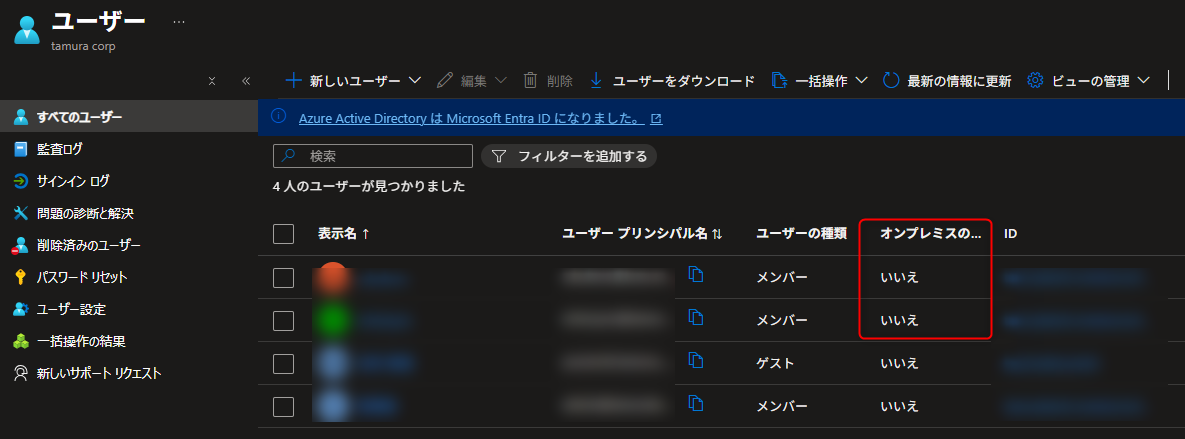Click the orange avatar in the first row
This screenshot has height=439, width=1185.
point(333,279)
